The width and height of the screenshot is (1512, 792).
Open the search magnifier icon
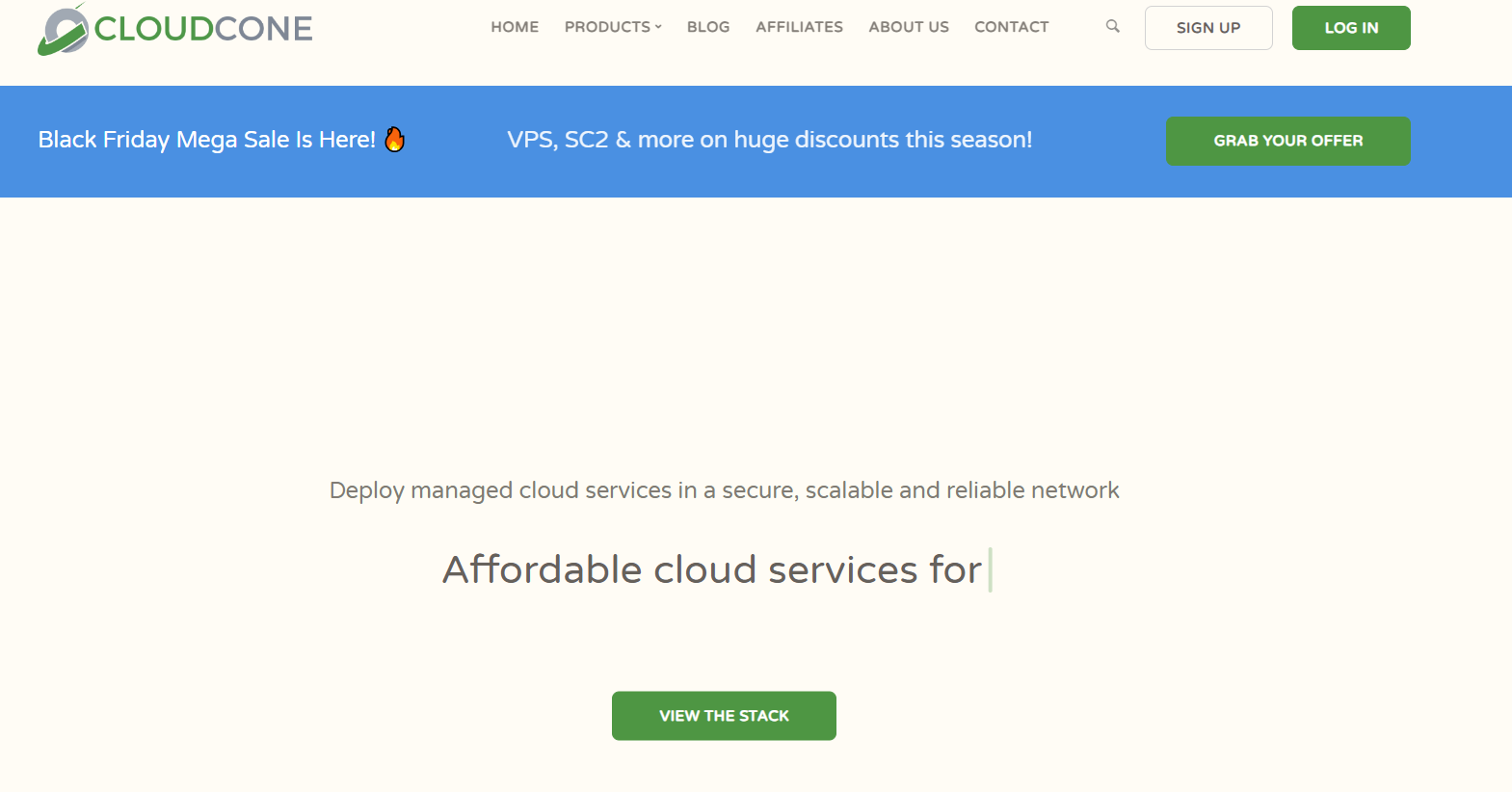[1113, 26]
